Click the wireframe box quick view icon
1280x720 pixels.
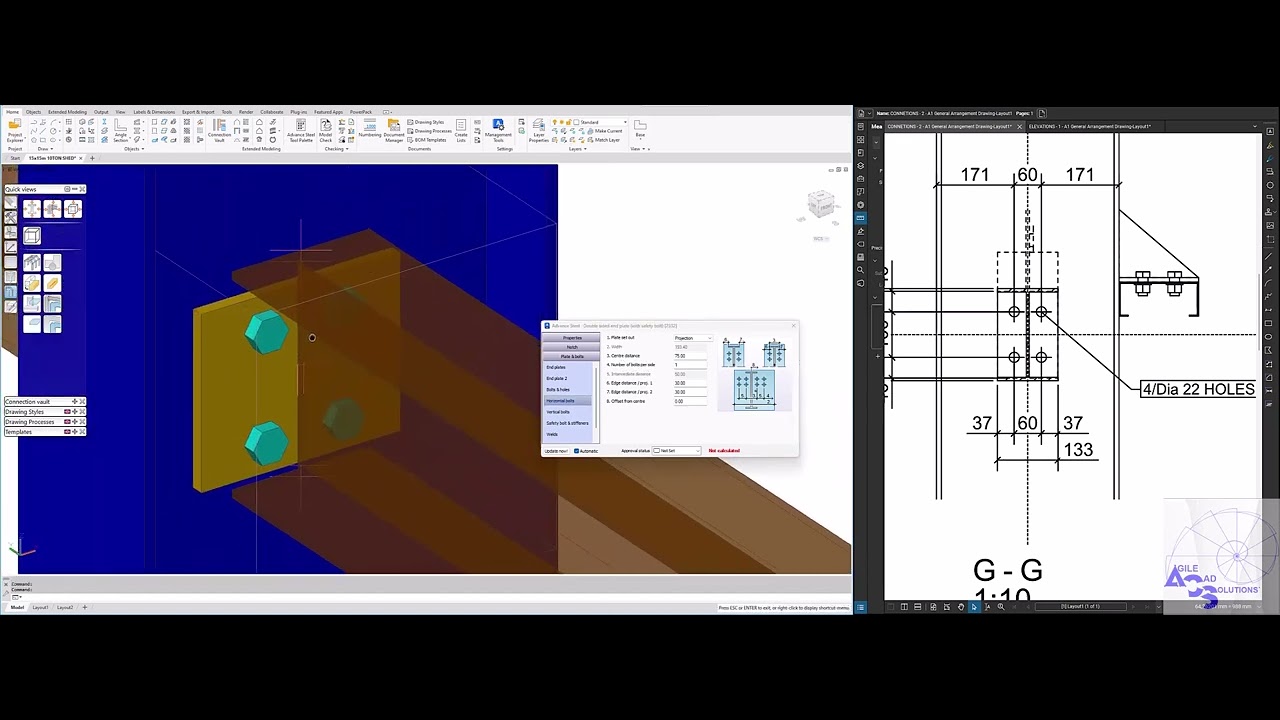[x=32, y=235]
